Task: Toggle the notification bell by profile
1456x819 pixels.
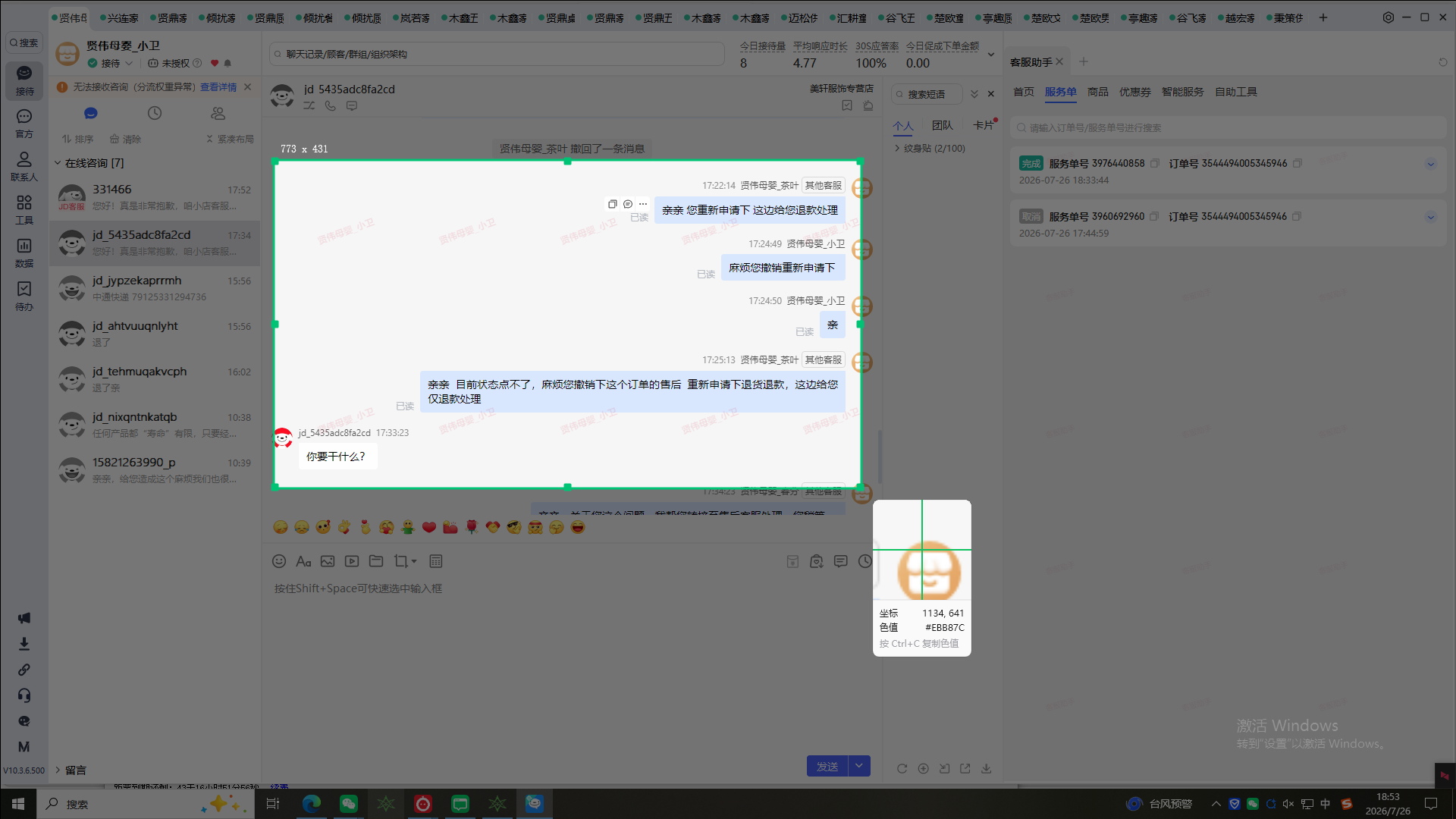Action: click(x=227, y=63)
